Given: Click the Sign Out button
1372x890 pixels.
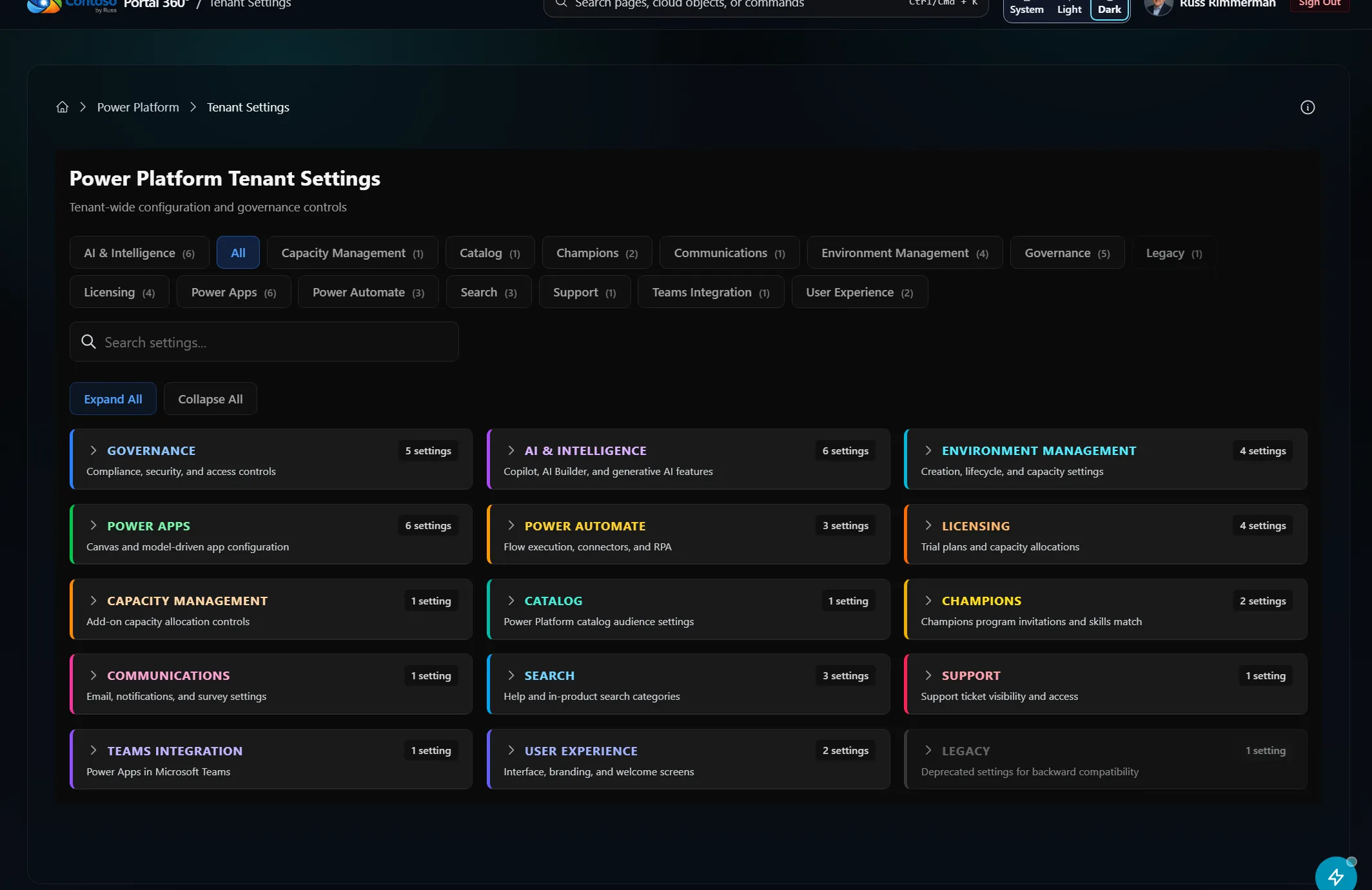Looking at the screenshot, I should 1319,4.
